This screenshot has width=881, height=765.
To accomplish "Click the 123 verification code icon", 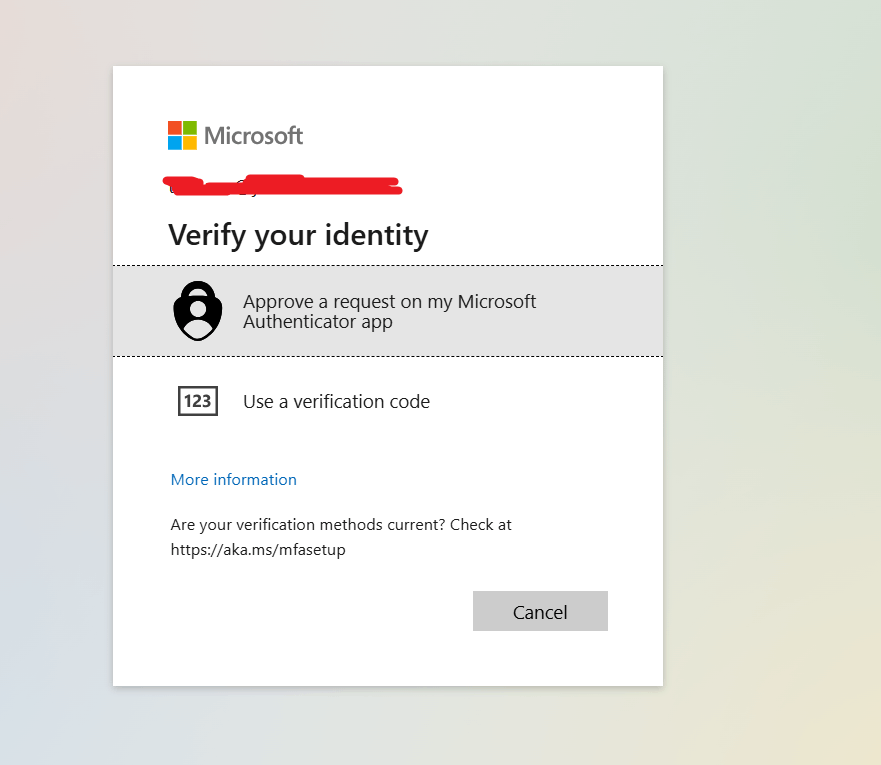I will click(198, 401).
